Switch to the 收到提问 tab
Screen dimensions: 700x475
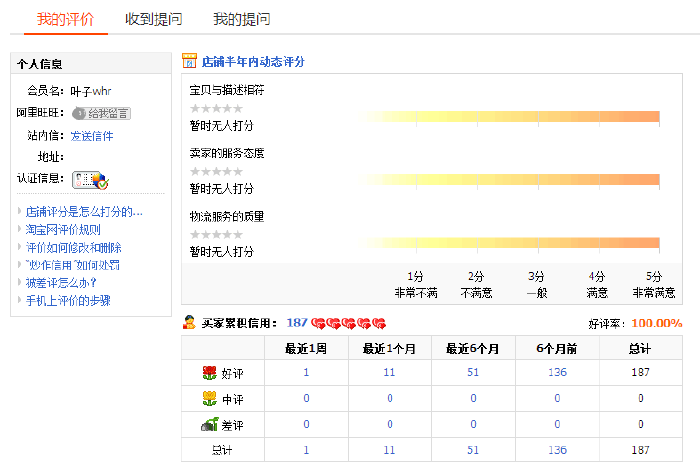tap(154, 19)
